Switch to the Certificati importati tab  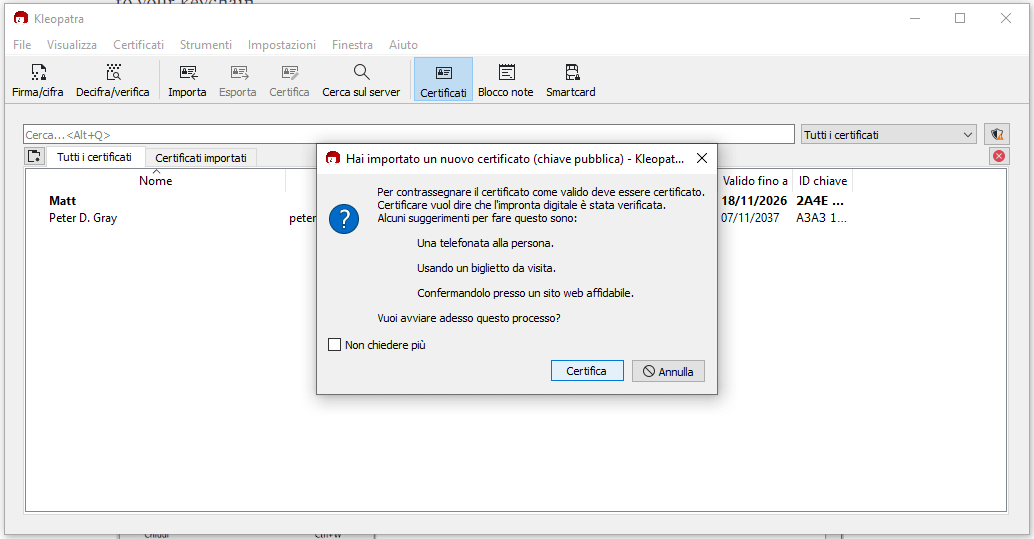pyautogui.click(x=201, y=158)
